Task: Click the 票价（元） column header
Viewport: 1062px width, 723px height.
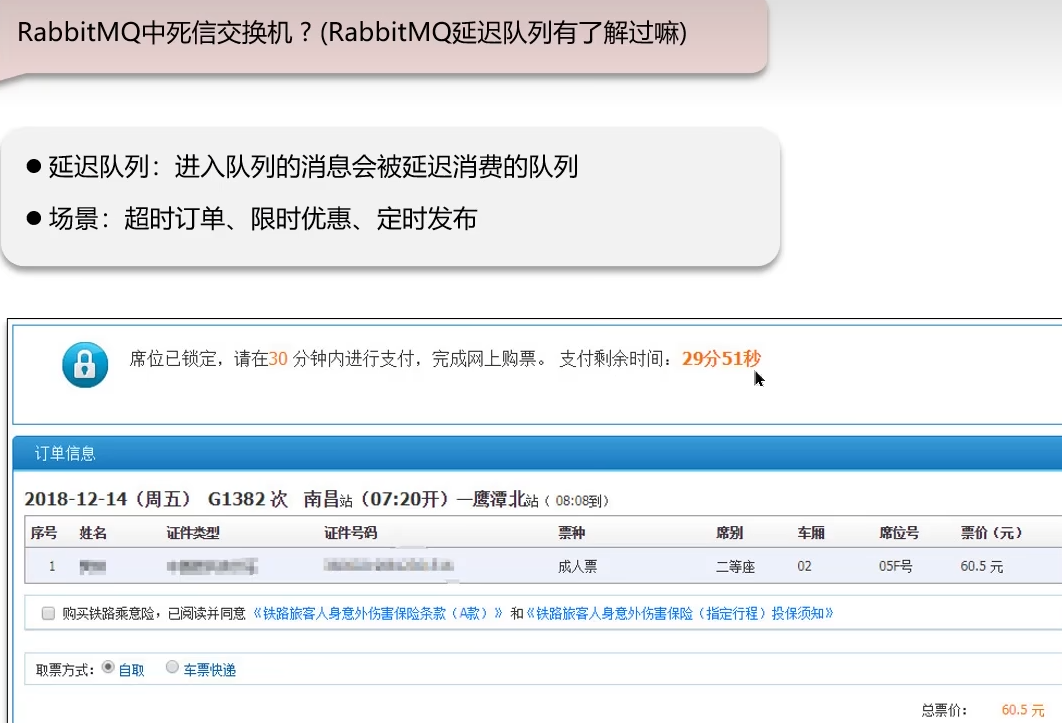Action: (992, 533)
